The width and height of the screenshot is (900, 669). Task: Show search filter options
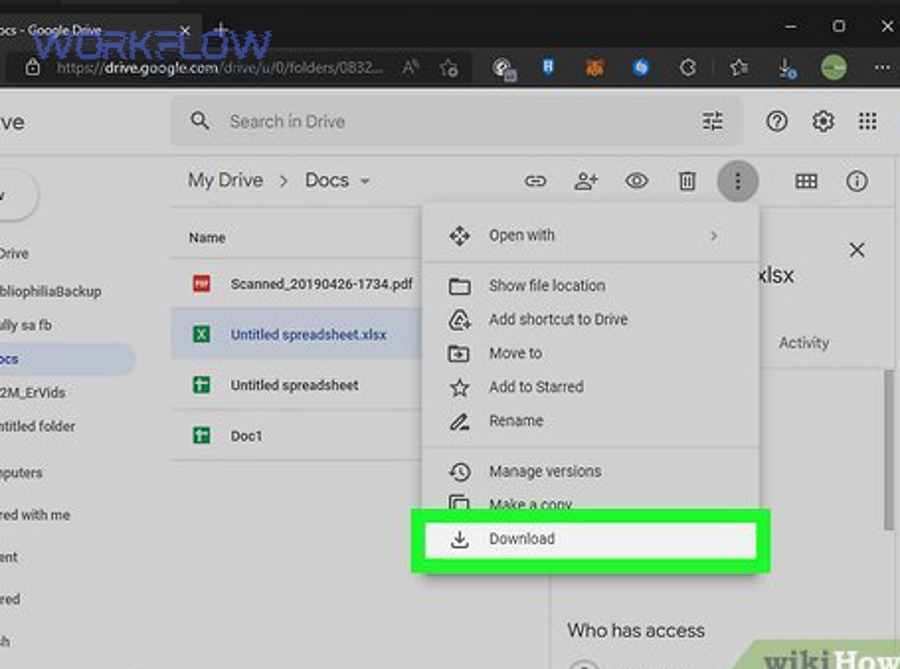click(712, 121)
